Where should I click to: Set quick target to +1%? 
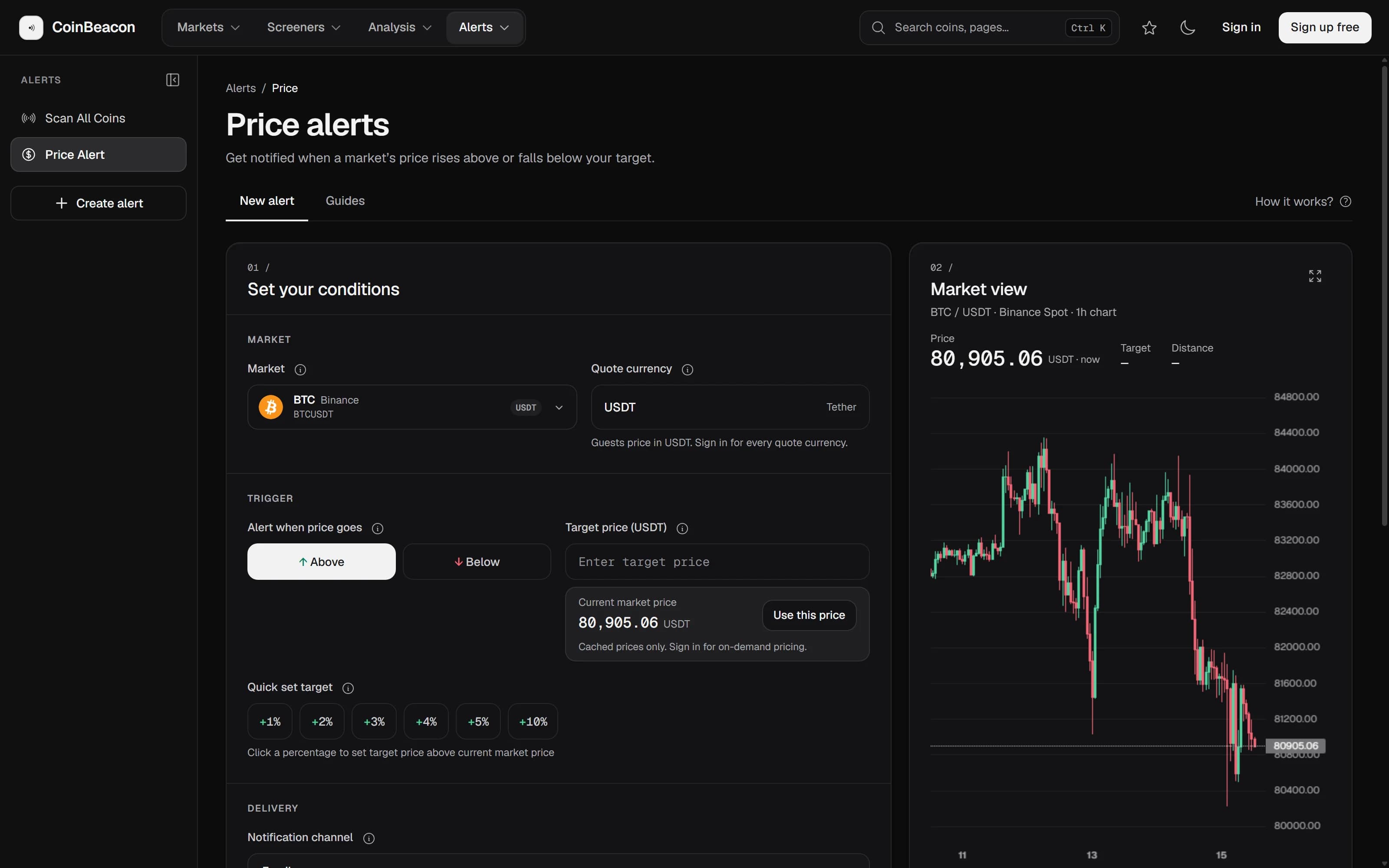[x=270, y=722]
